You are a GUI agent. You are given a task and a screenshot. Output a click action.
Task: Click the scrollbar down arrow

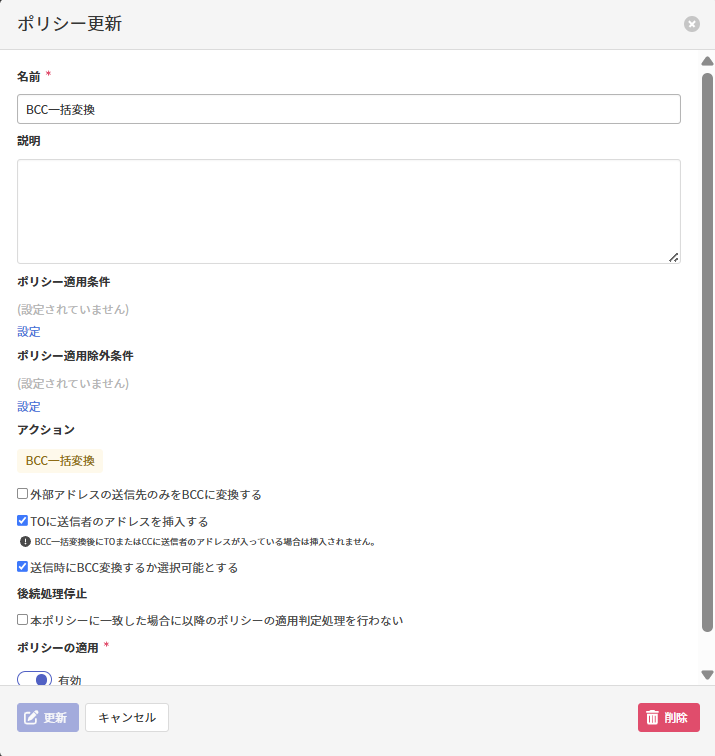[x=707, y=675]
